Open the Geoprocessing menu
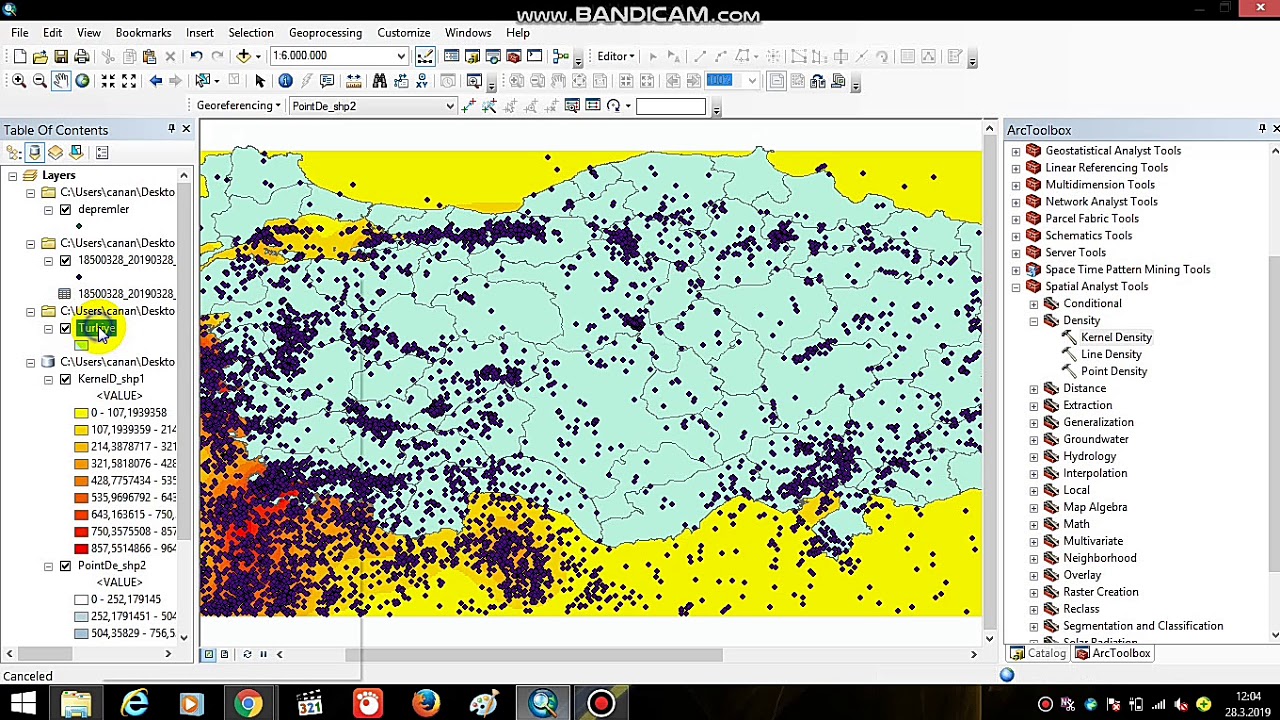 325,33
